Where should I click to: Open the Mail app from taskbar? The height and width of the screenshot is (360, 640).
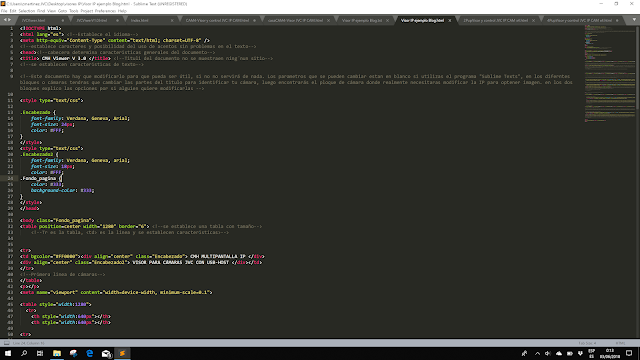click(106, 353)
